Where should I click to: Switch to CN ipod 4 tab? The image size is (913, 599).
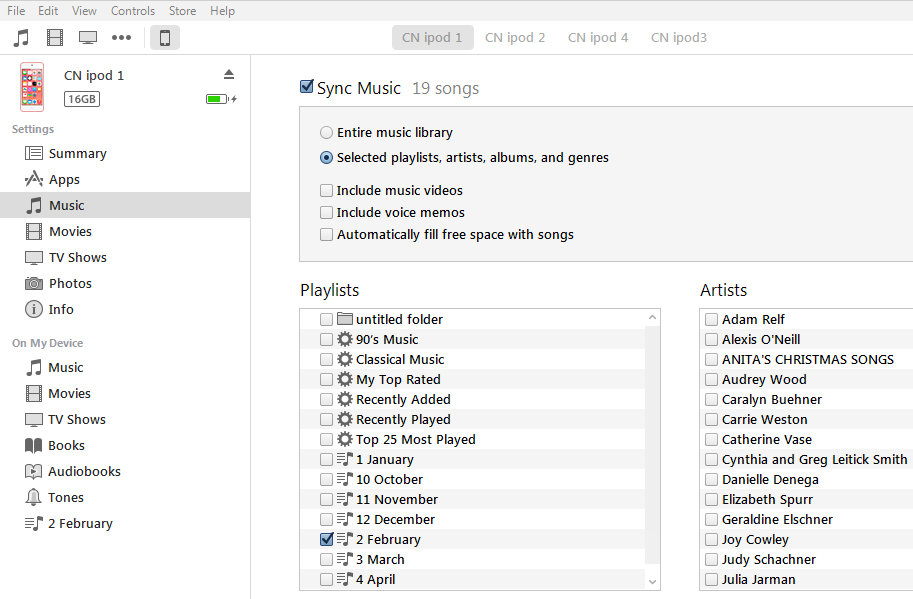pos(598,38)
